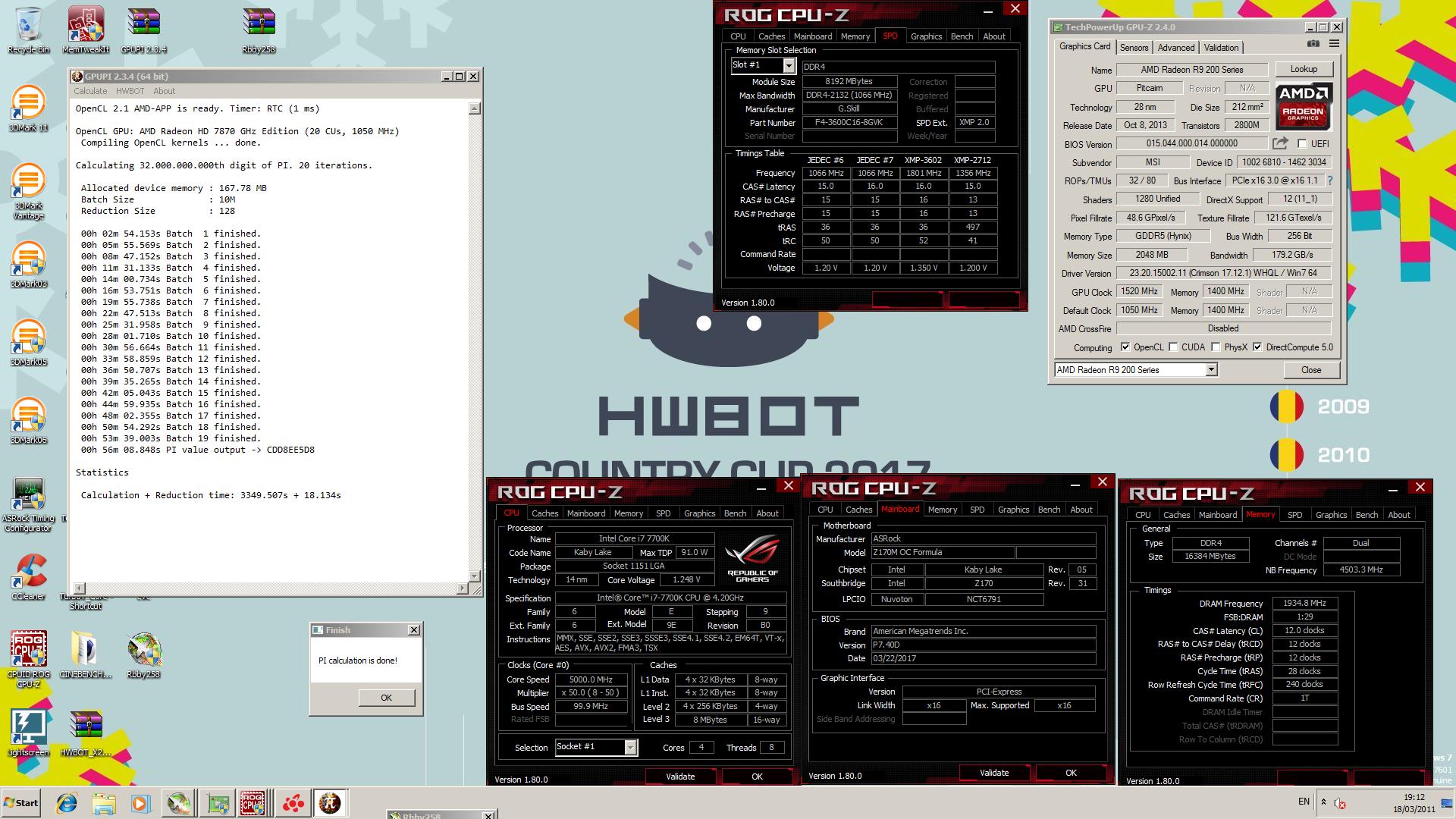The width and height of the screenshot is (1456, 819).
Task: Launch the 3DMark 11 desktop shortcut
Action: pyautogui.click(x=28, y=108)
